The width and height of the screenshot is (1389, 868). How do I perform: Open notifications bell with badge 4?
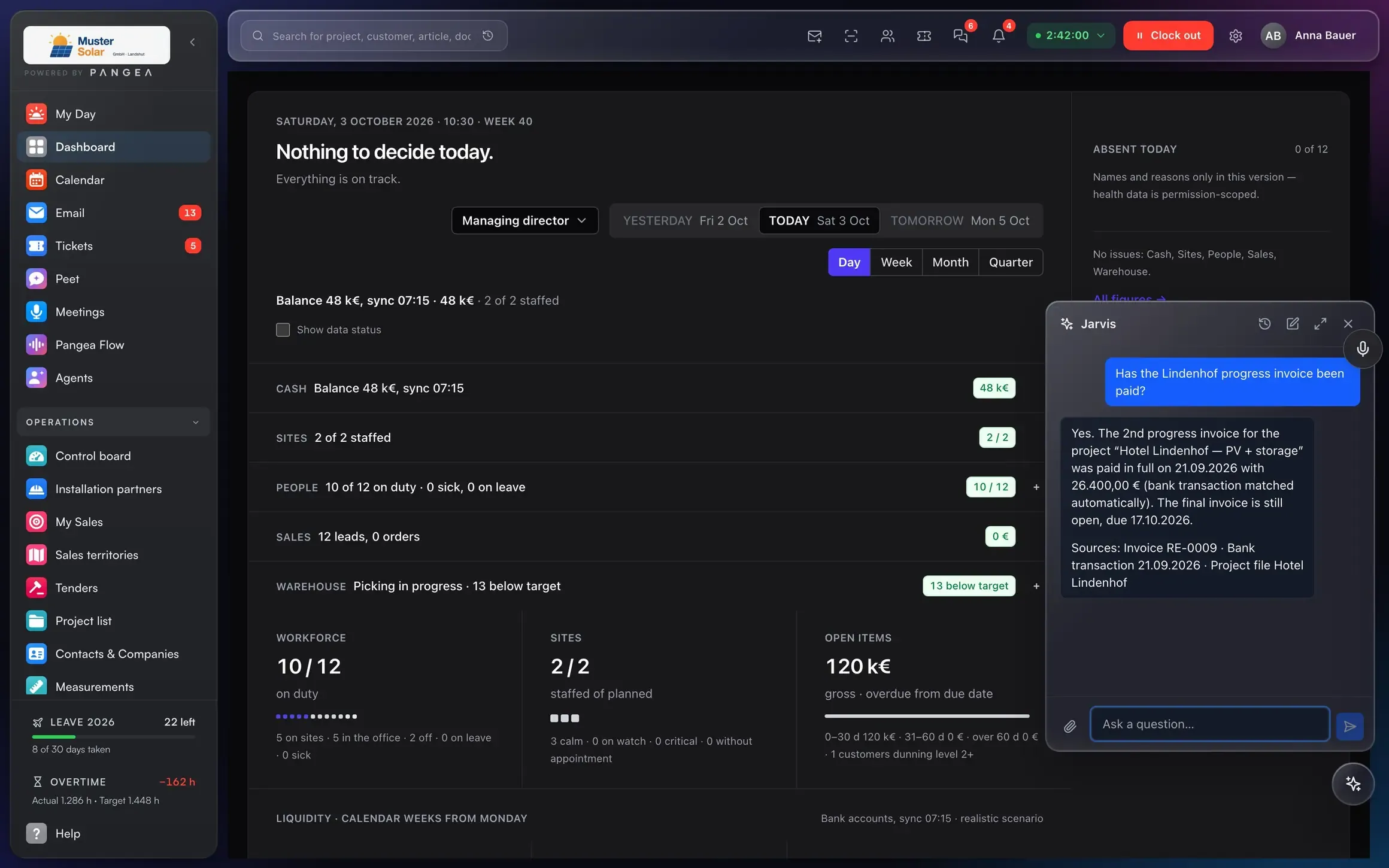tap(998, 36)
